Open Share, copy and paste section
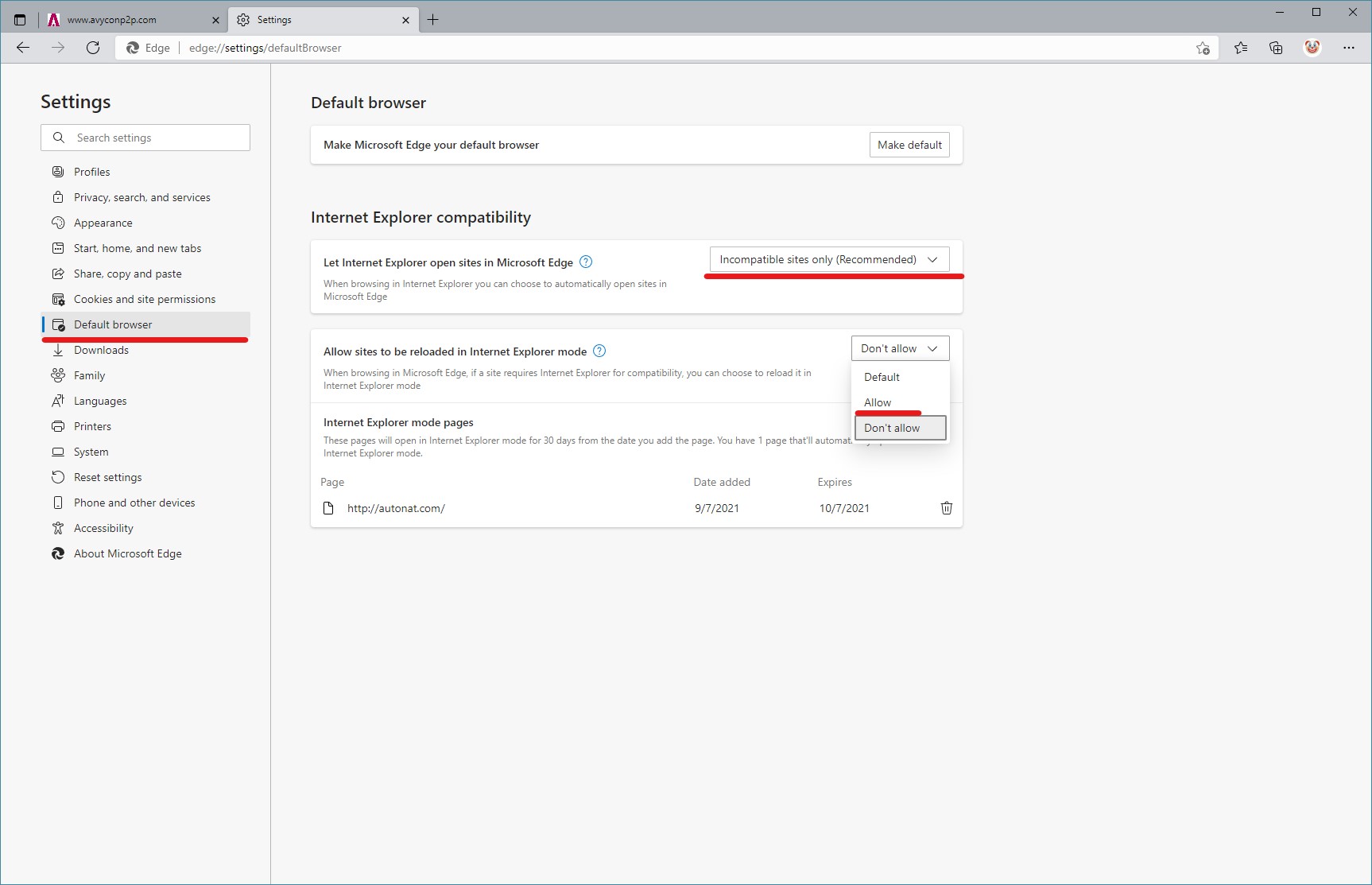The image size is (1372, 885). [x=145, y=274]
